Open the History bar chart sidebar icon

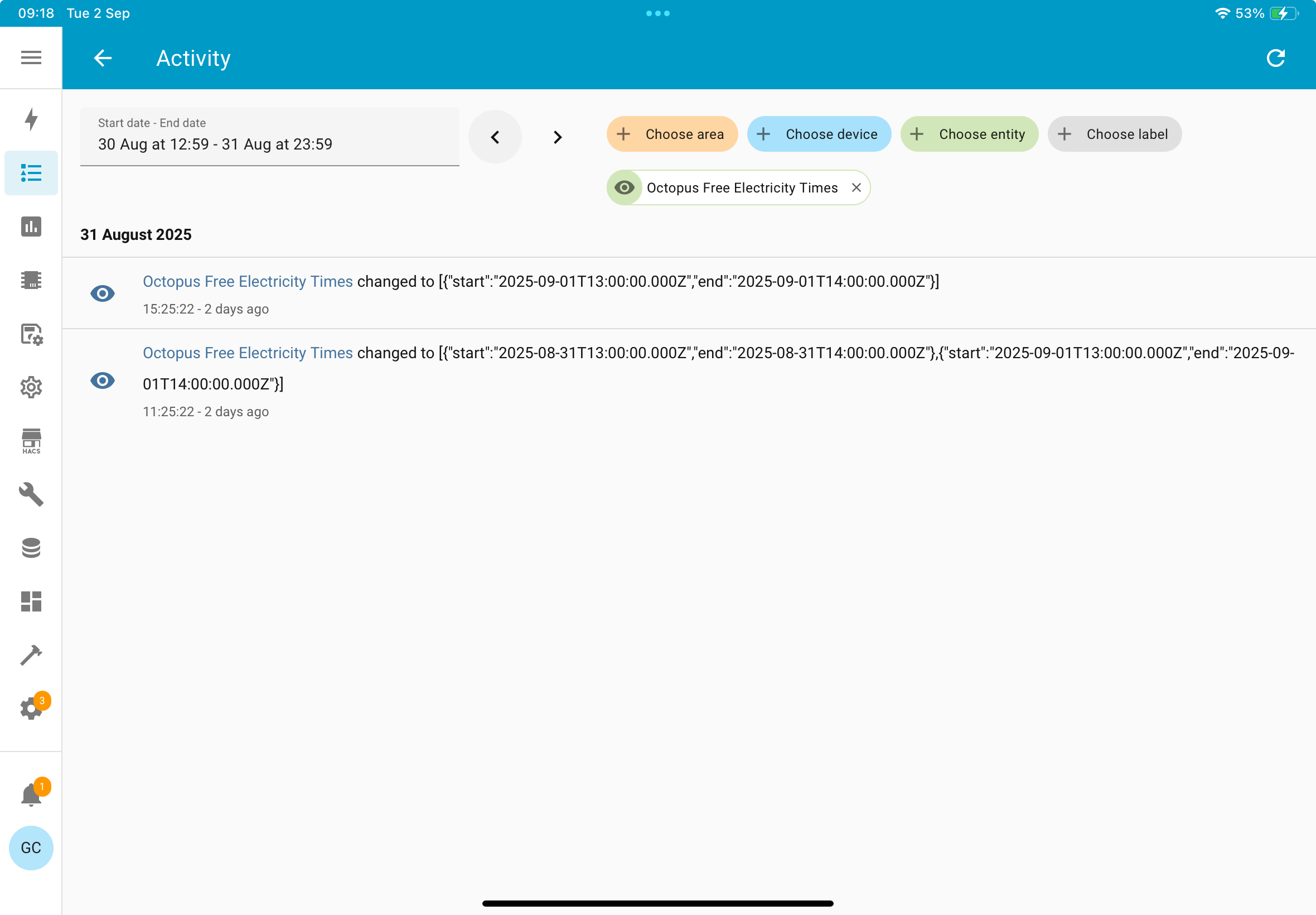pyautogui.click(x=31, y=227)
